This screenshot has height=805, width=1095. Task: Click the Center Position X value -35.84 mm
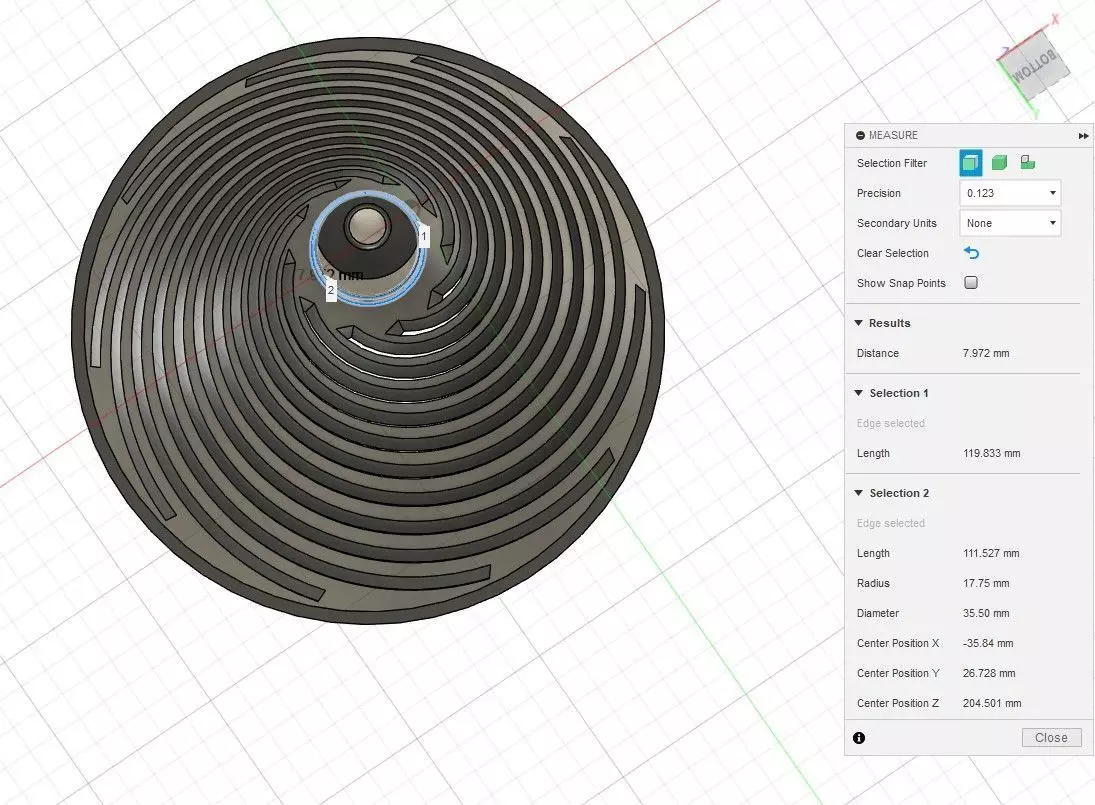point(987,643)
